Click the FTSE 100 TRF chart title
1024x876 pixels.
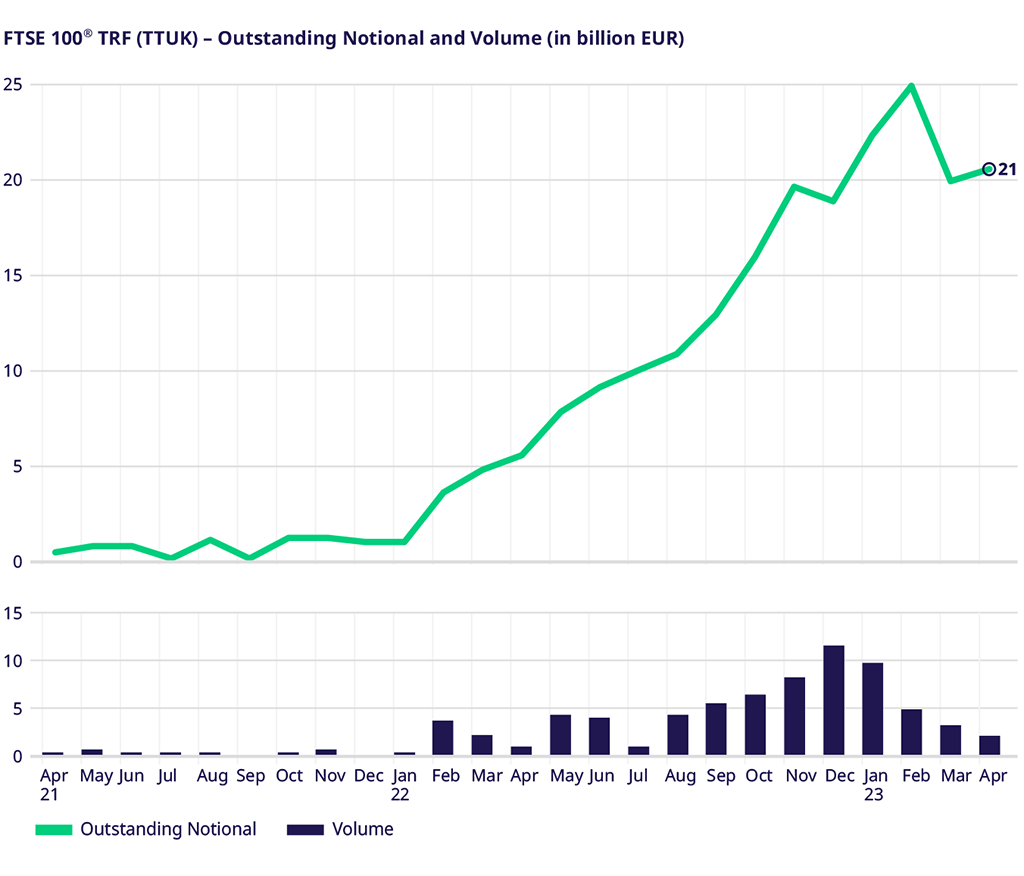(x=343, y=39)
